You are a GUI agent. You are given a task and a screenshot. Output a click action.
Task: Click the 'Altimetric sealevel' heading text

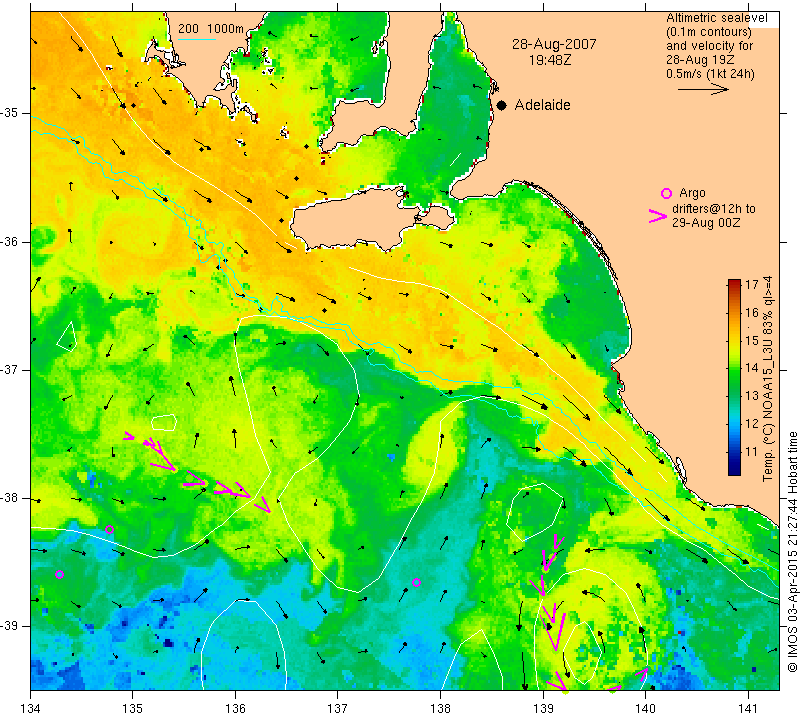point(716,18)
